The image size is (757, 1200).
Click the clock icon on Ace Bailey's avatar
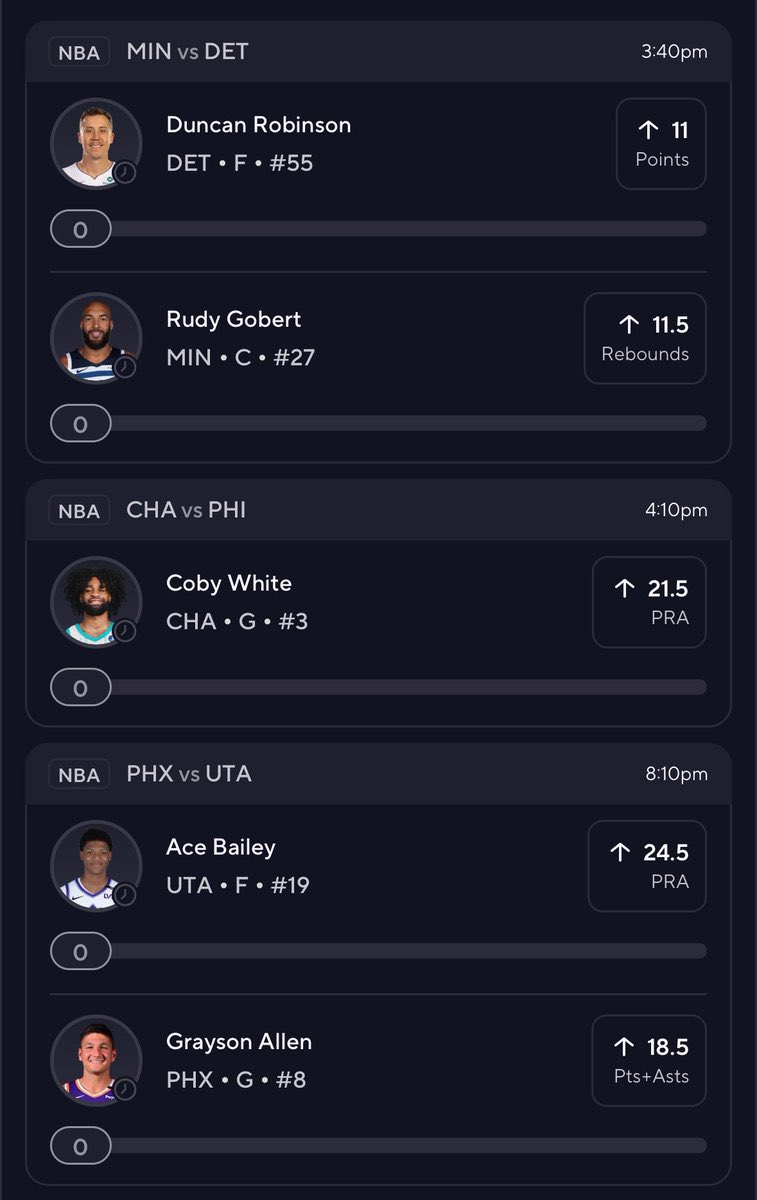click(x=125, y=895)
